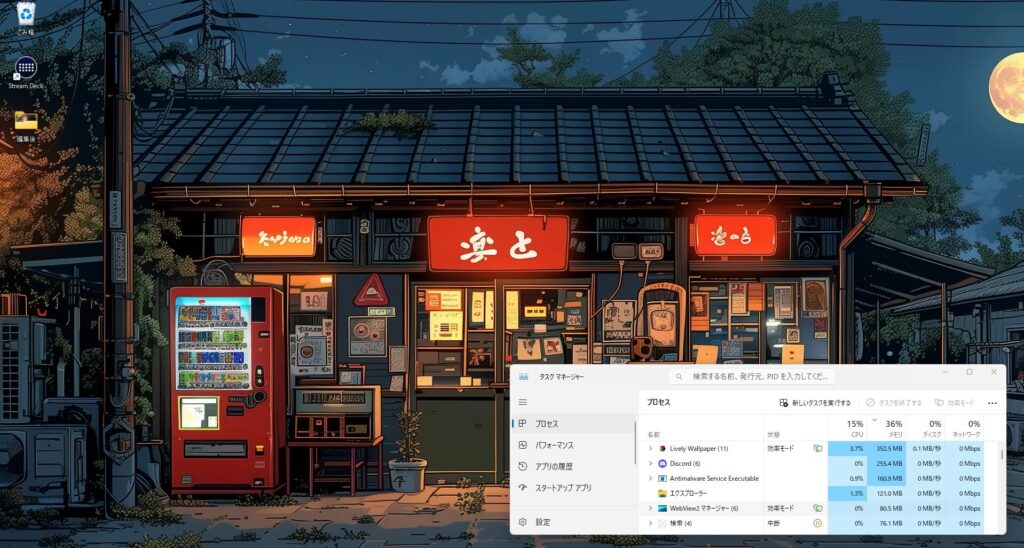The height and width of the screenshot is (548, 1024).
Task: Click the 検索 process icon
Action: click(662, 523)
